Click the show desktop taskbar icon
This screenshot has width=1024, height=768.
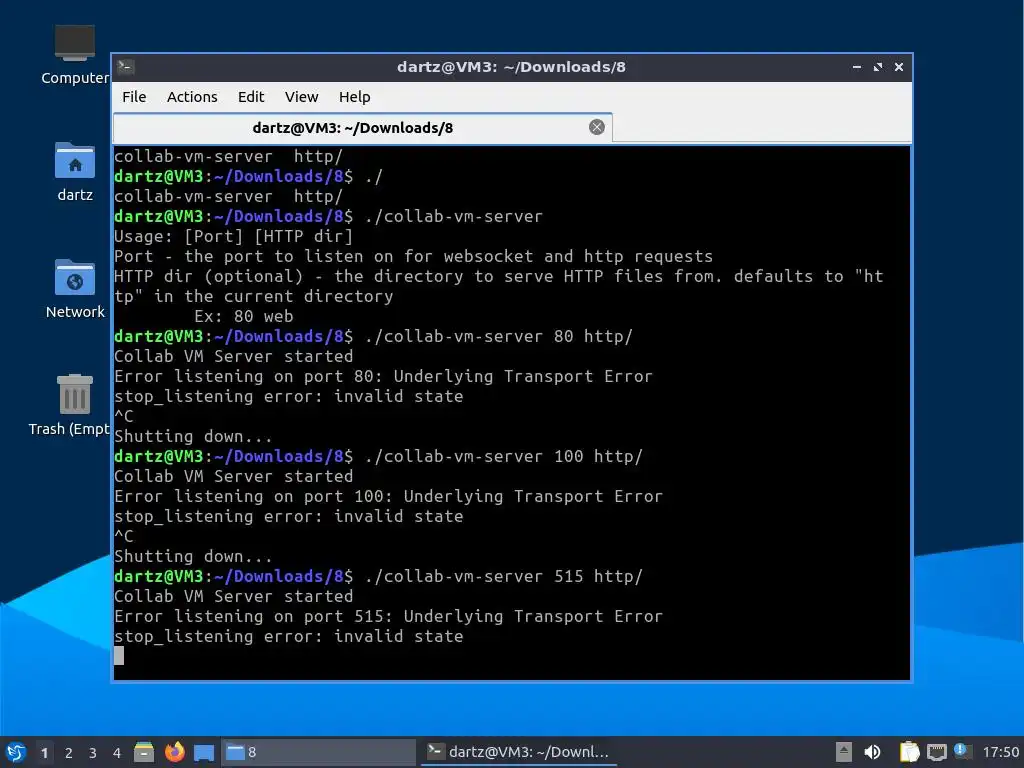[x=204, y=752]
